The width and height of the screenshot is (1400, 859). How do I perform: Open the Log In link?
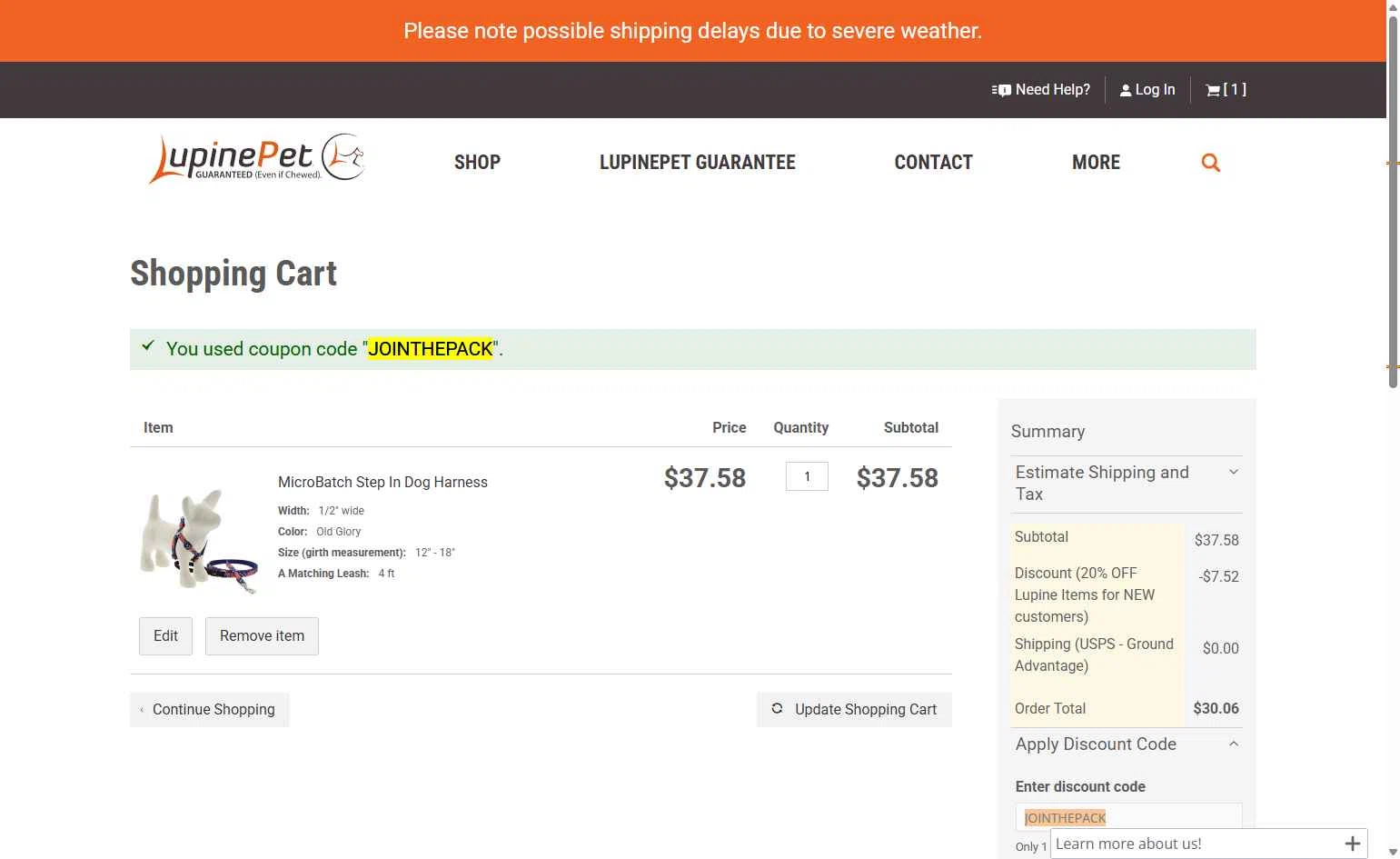click(1147, 90)
